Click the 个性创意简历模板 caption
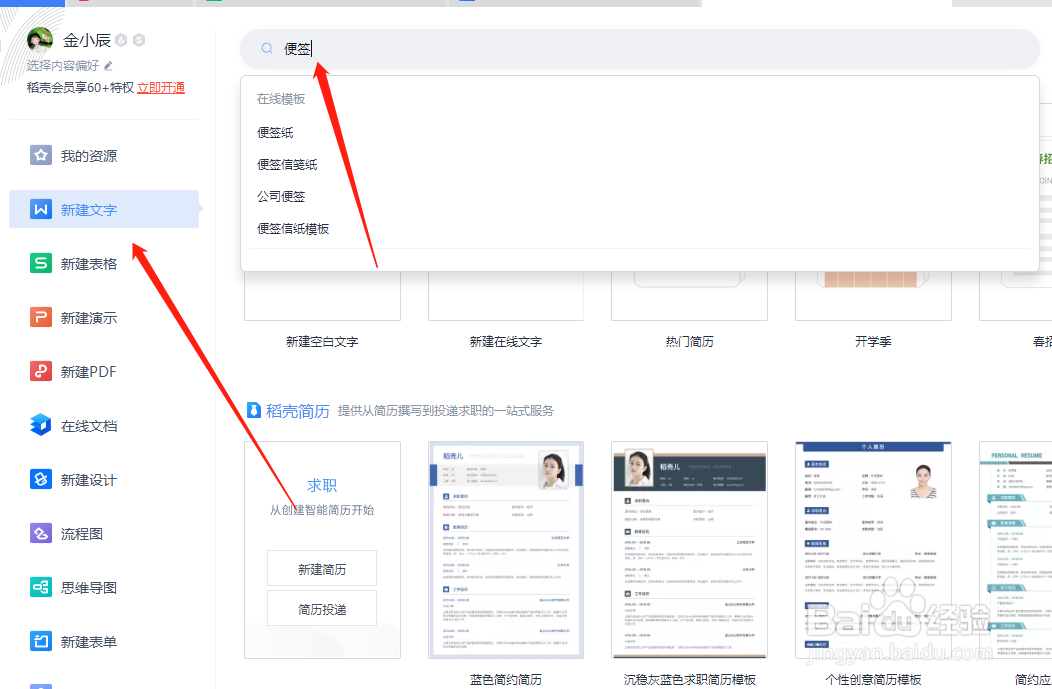Screen dimensions: 1052x689 (x=873, y=680)
